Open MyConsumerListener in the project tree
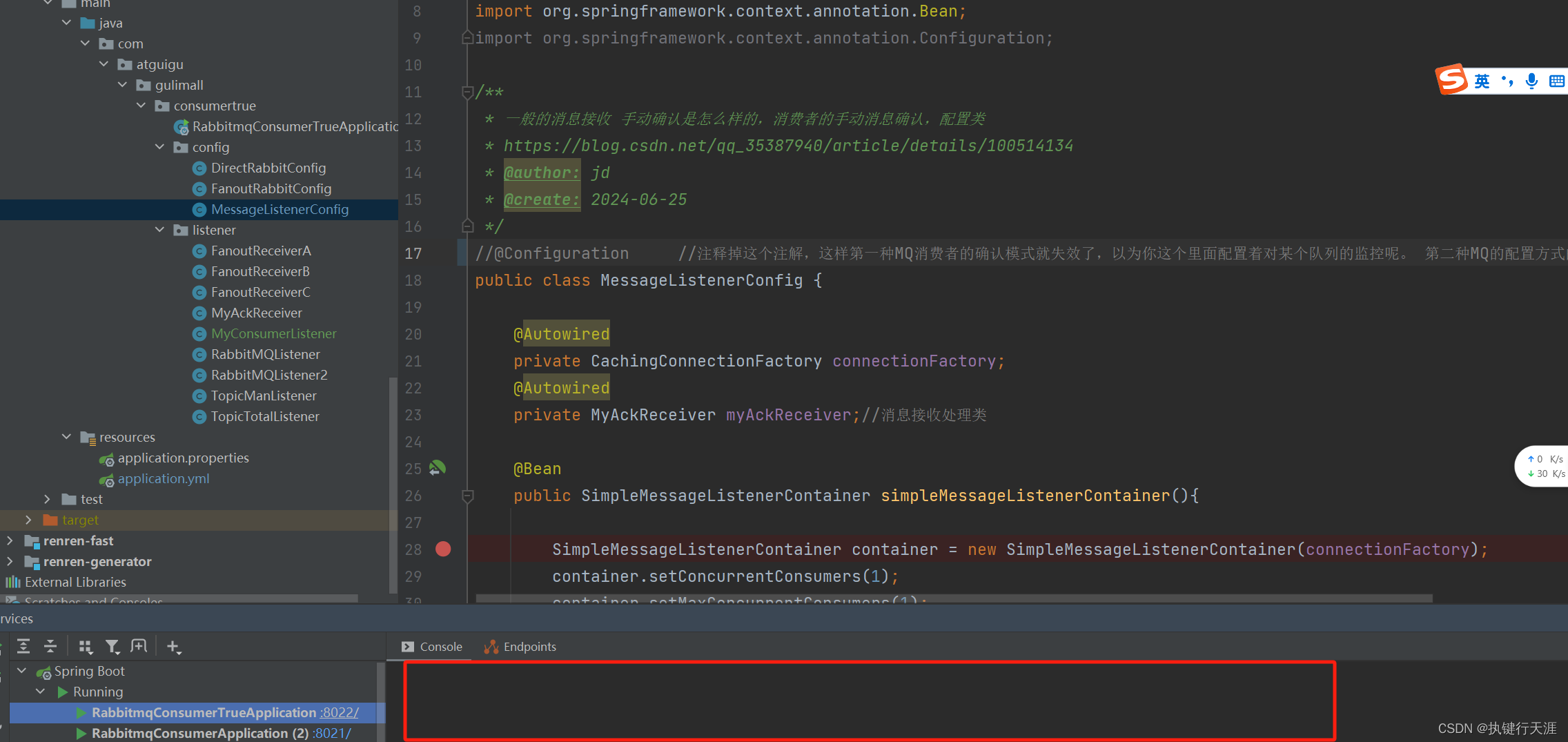Screen dimensions: 1568x742 (273, 333)
